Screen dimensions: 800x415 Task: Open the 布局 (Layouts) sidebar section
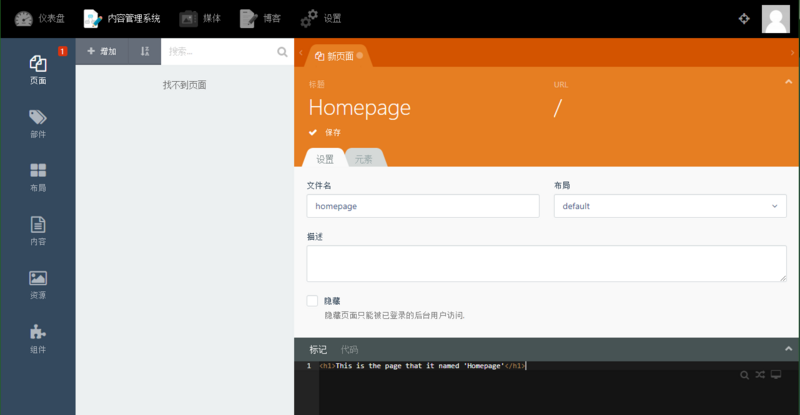coord(38,177)
